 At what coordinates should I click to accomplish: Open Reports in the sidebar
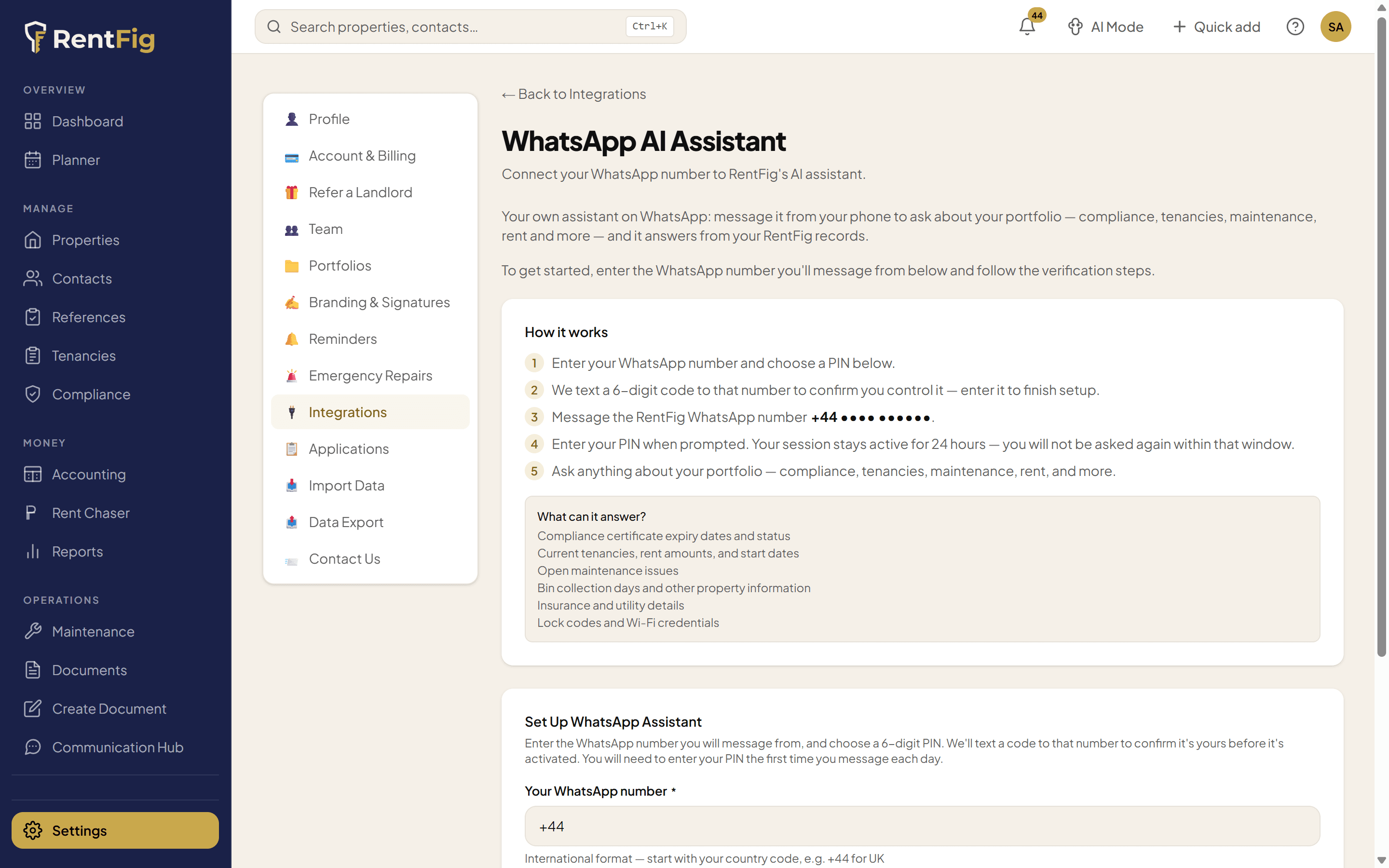click(x=115, y=551)
